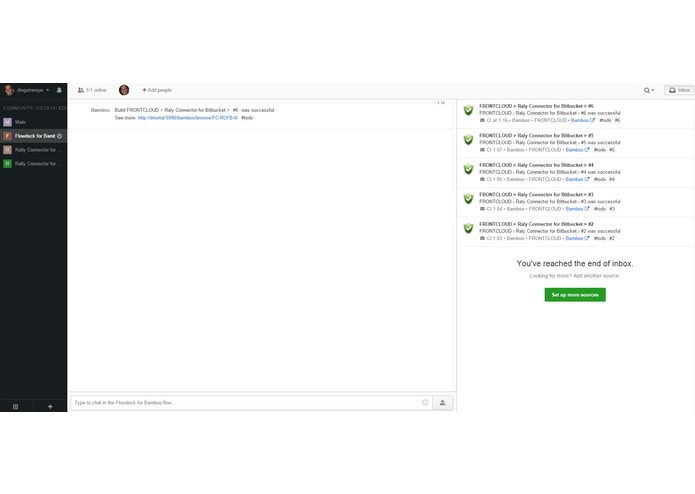Image resolution: width=695 pixels, height=494 pixels.
Task: Open the Bamboo external link for build #5
Action: [577, 150]
